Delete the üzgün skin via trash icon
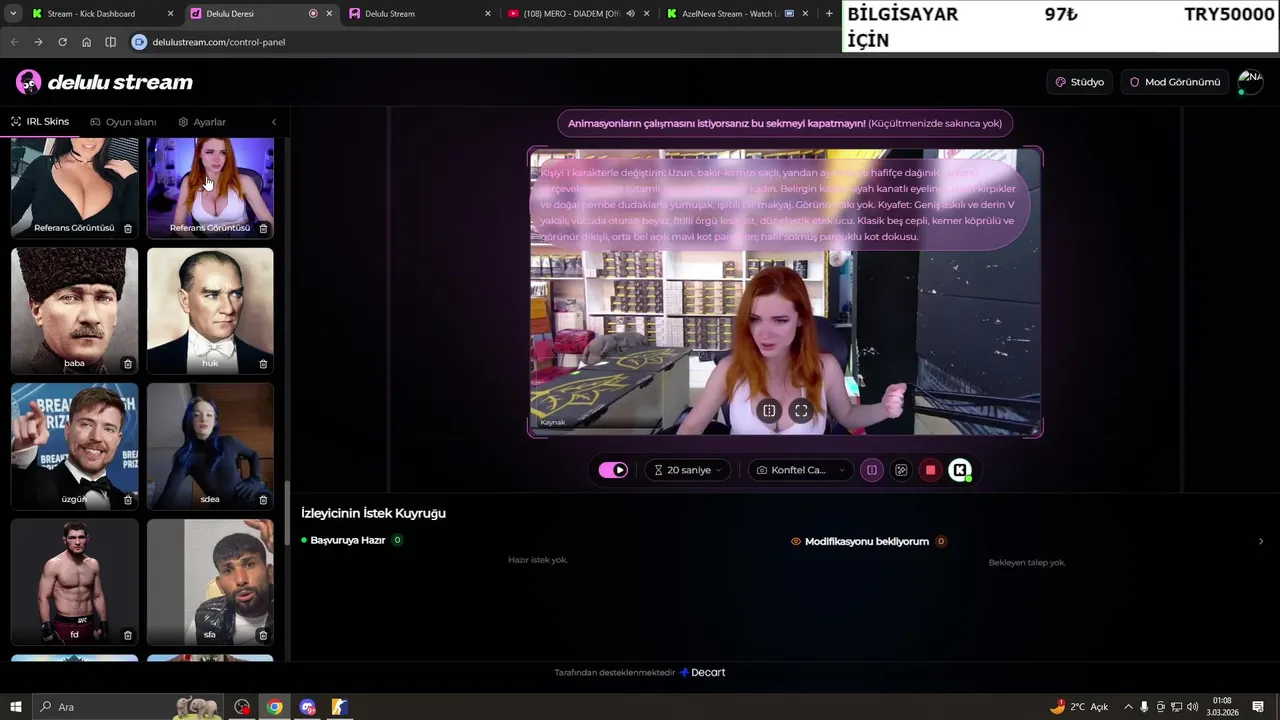The image size is (1280, 720). point(127,499)
